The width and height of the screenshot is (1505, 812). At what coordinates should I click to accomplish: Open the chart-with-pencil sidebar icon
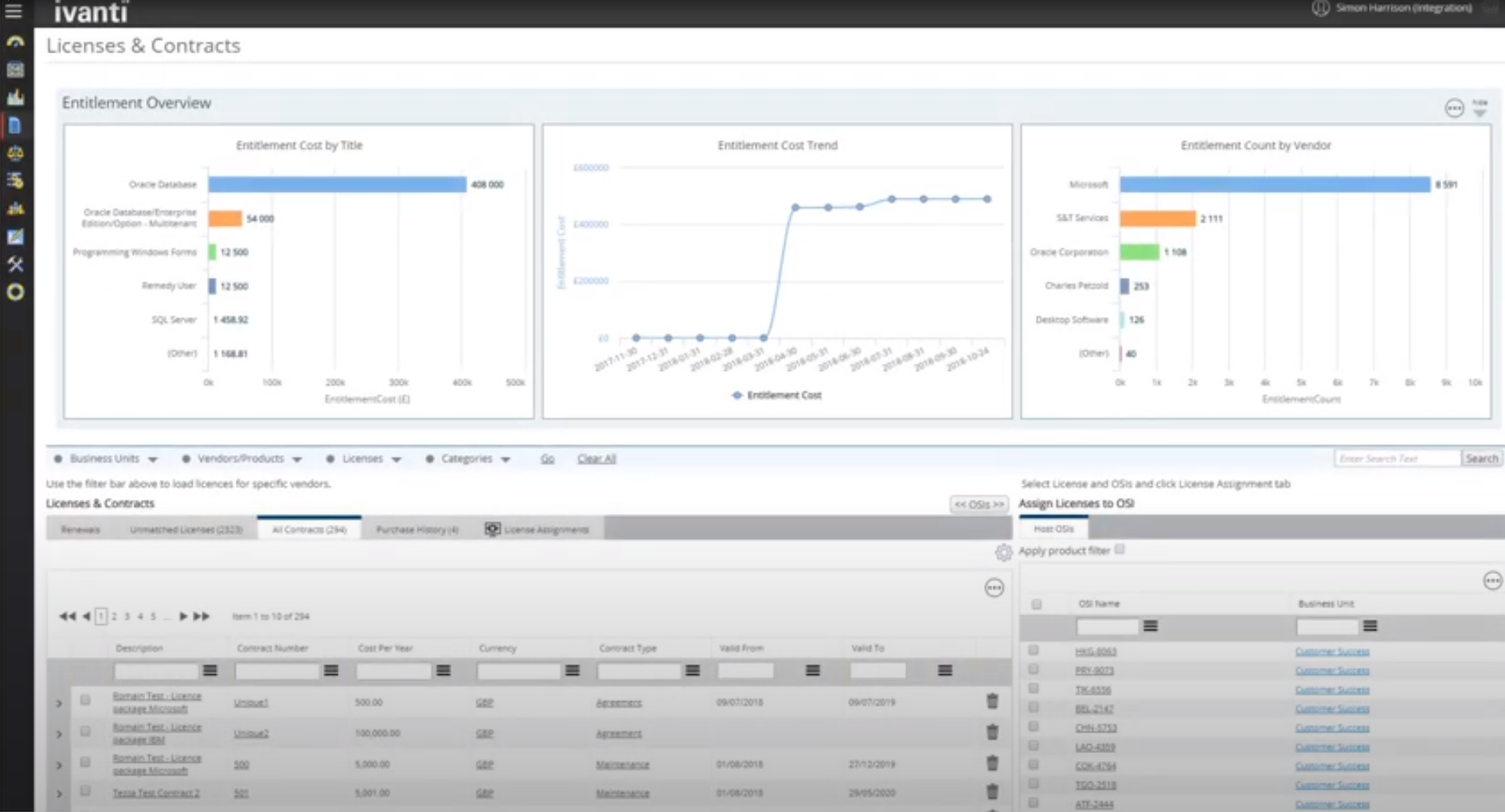point(15,236)
